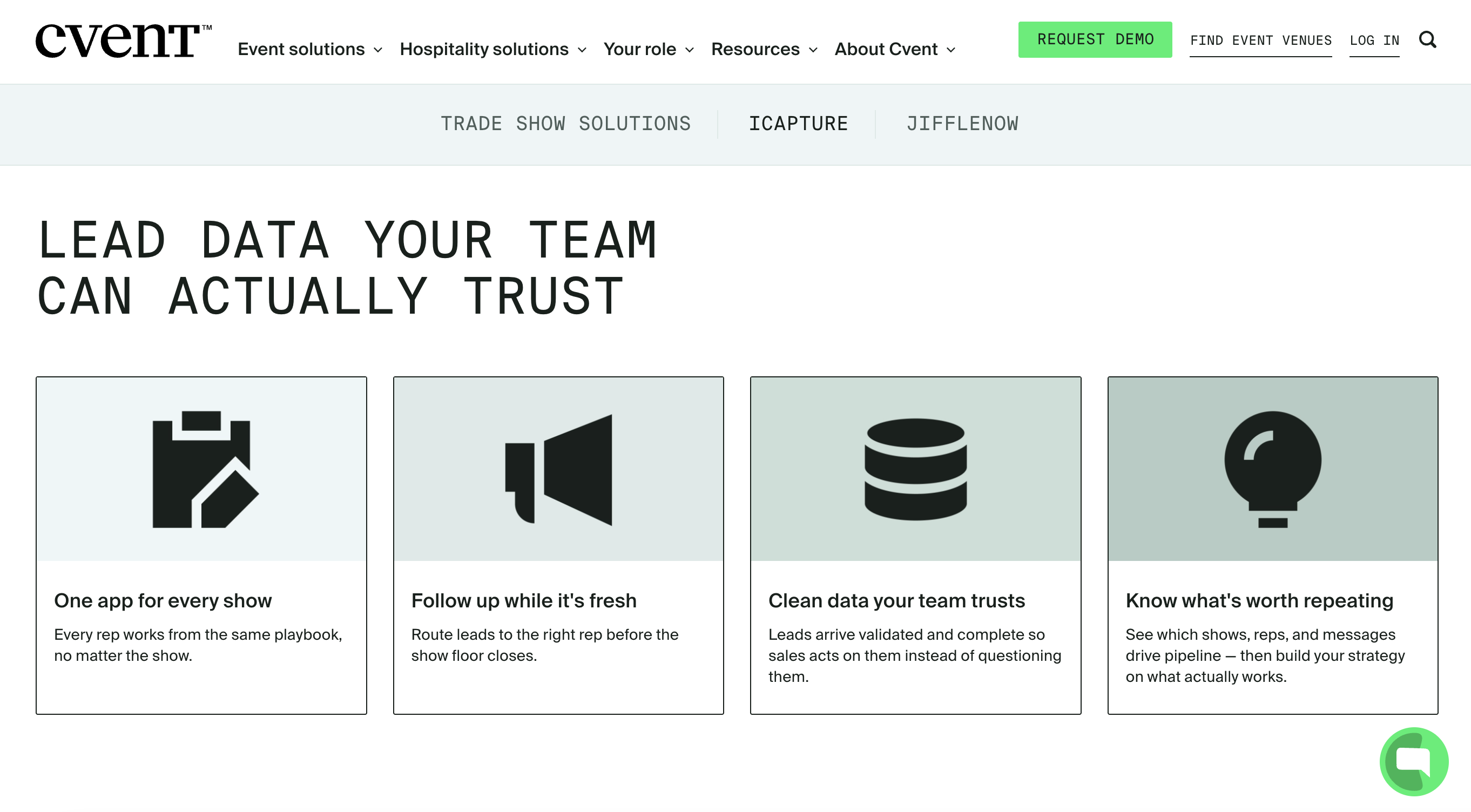This screenshot has height=812, width=1471.
Task: Click the Hospitality solutions chevron arrow
Action: click(582, 50)
